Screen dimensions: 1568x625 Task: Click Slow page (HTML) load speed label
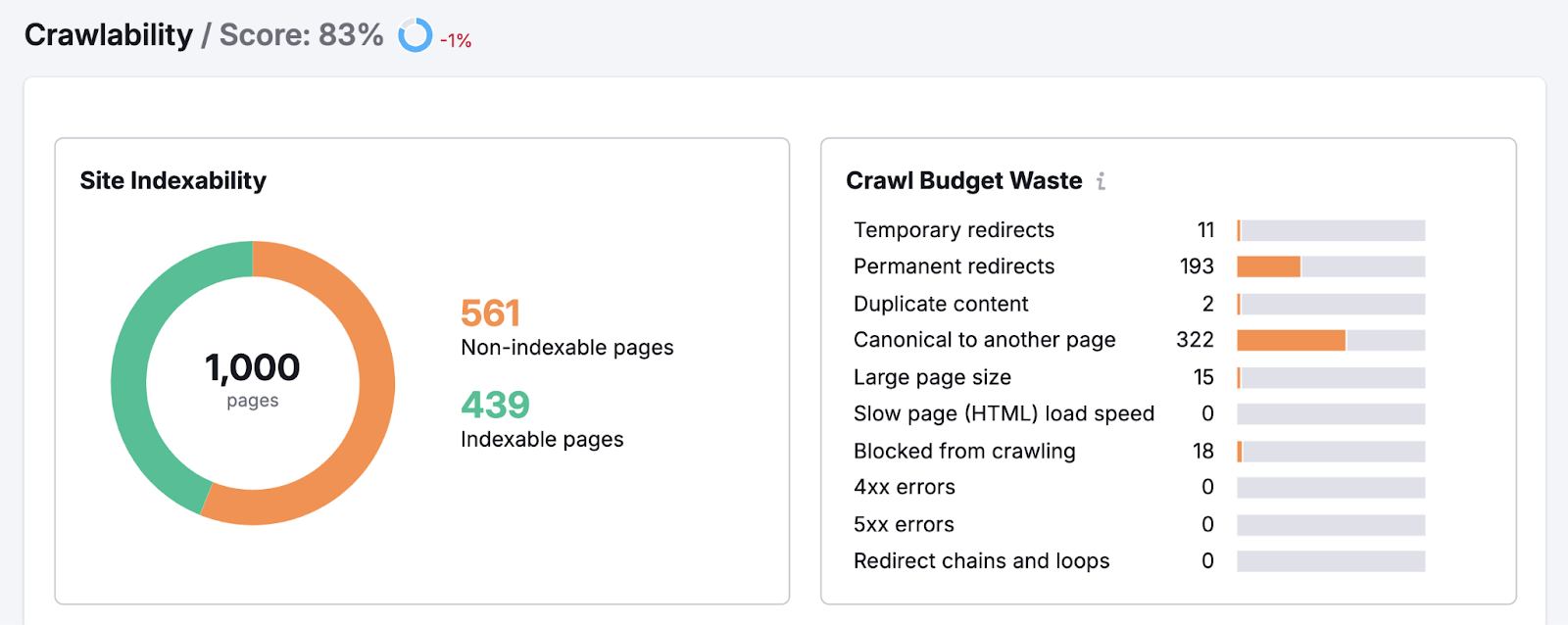(1004, 413)
